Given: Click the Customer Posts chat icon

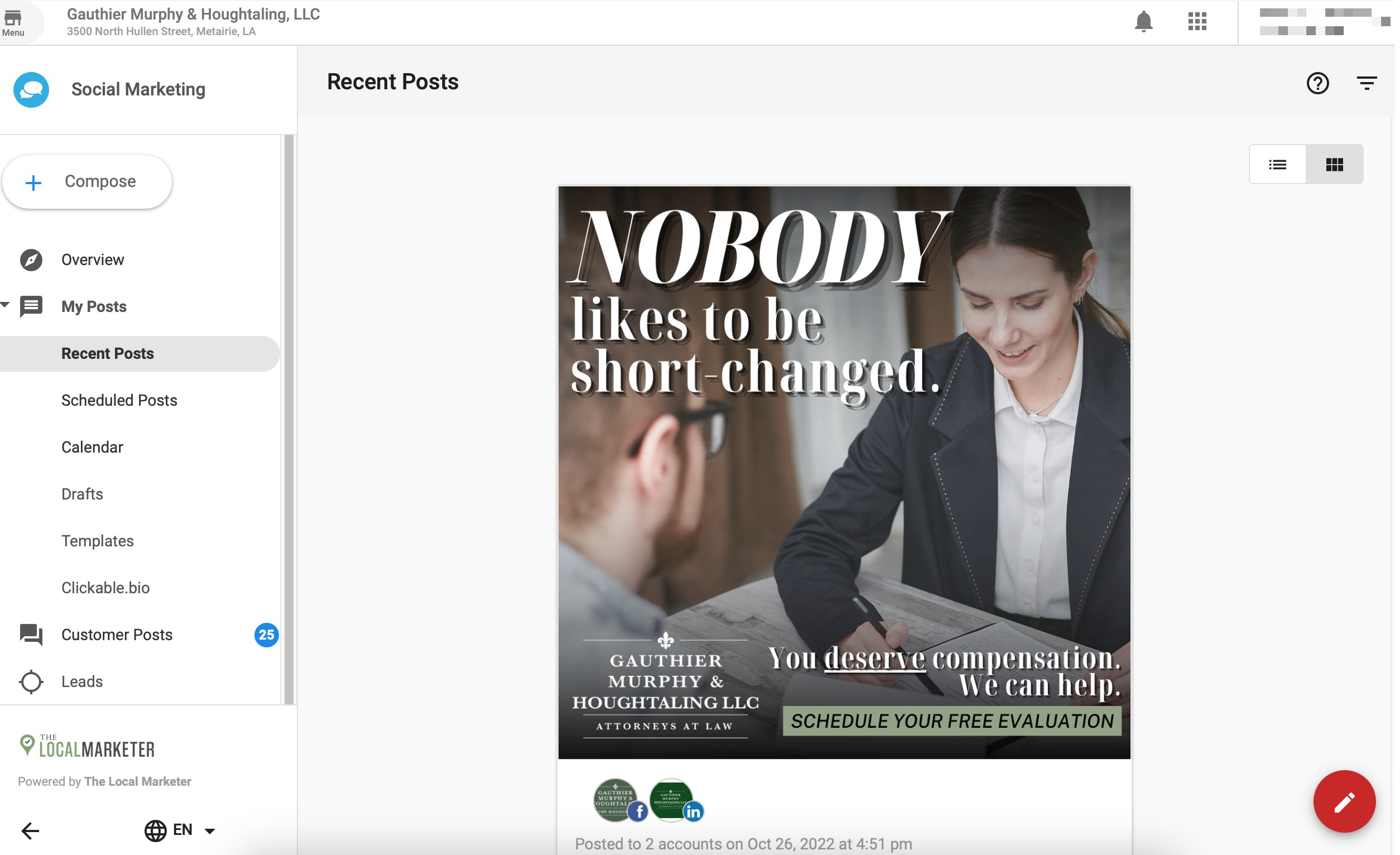Looking at the screenshot, I should click(31, 636).
